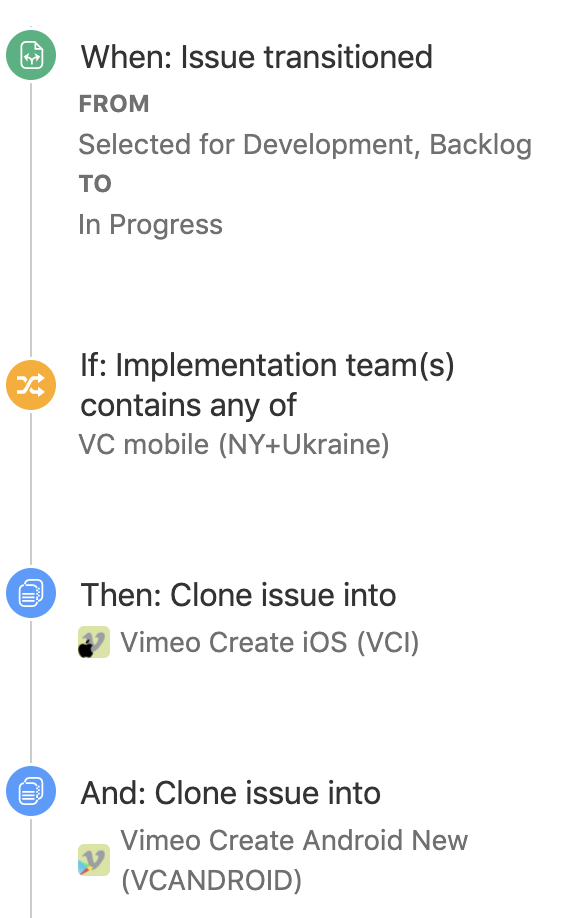Click the TO label in the trigger
The height and width of the screenshot is (918, 570).
pos(95,184)
